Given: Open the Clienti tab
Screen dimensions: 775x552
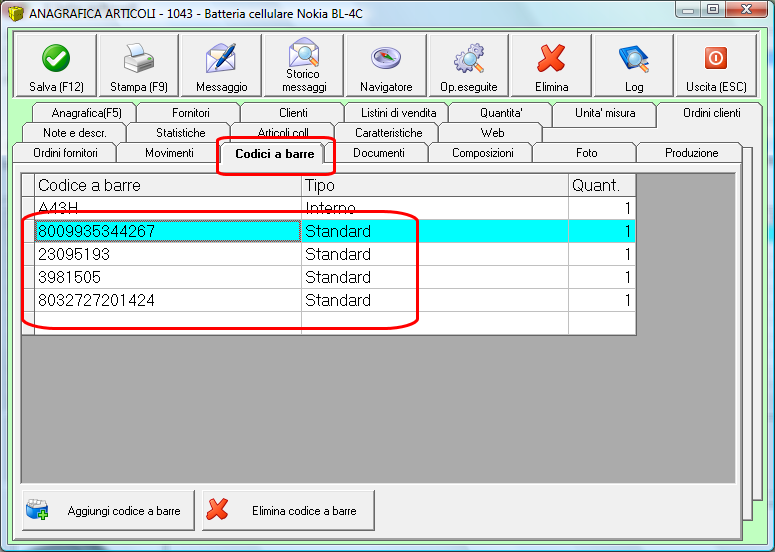Looking at the screenshot, I should coord(293,113).
